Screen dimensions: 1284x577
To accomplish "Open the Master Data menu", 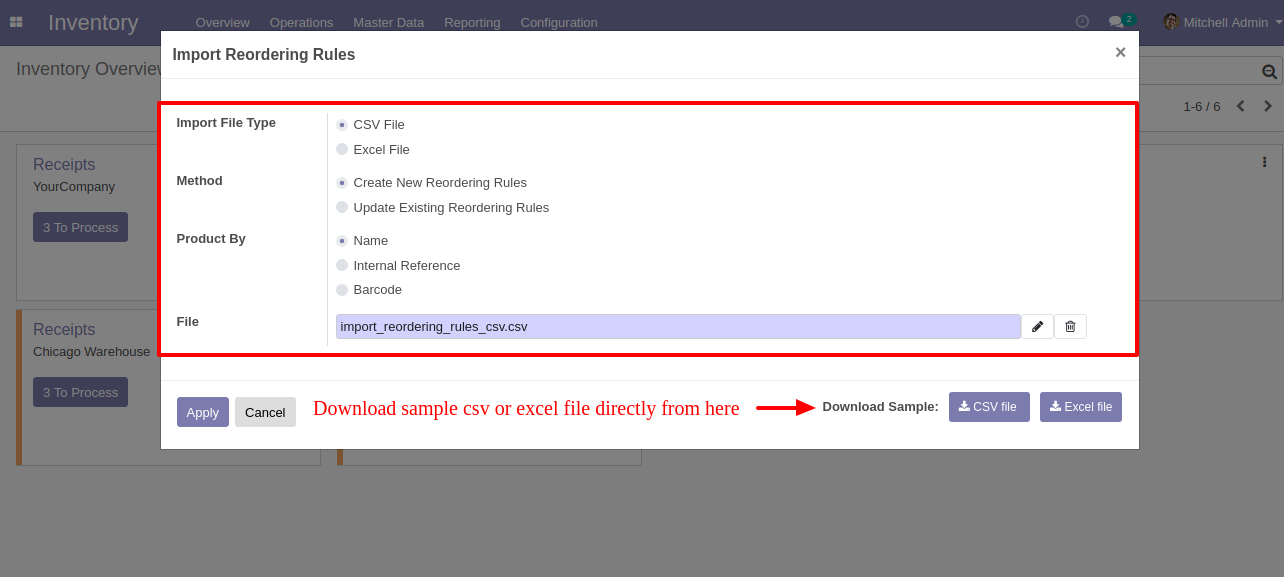I will click(x=388, y=22).
